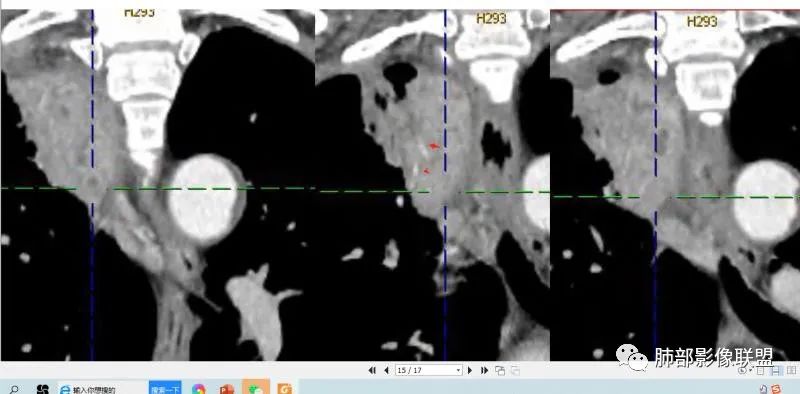Select the right CT image panel
The height and width of the screenshot is (394, 800).
coord(675,185)
